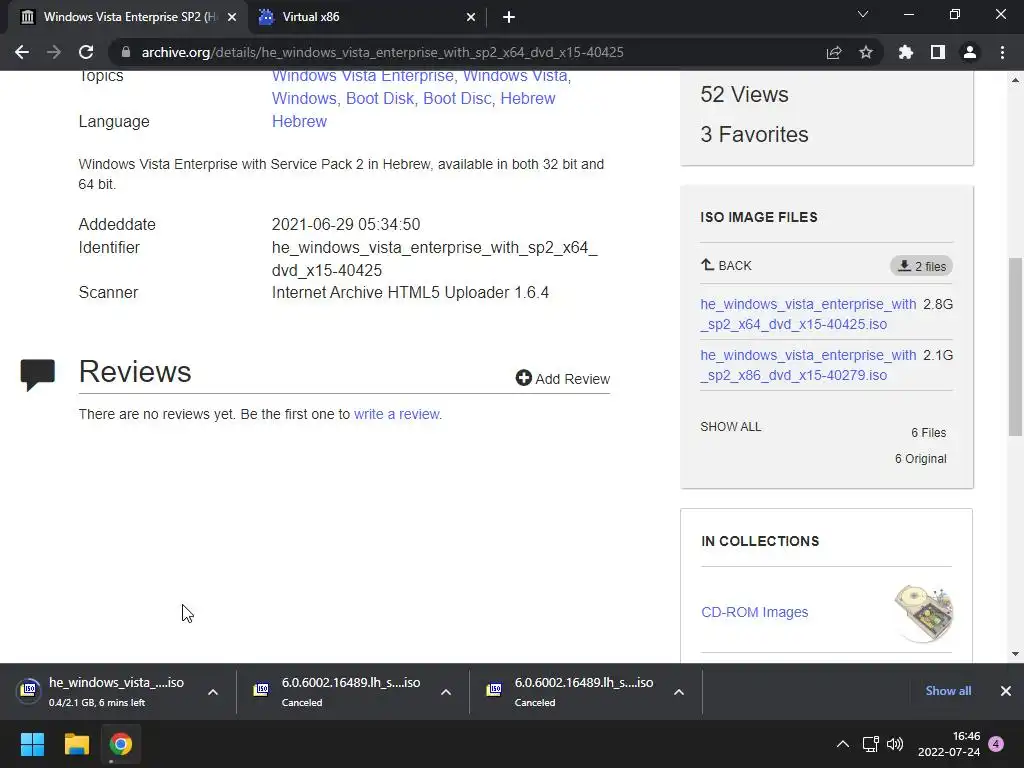Close the Windows Vista Enterprise SP2 tab
This screenshot has height=768, width=1024.
[232, 17]
